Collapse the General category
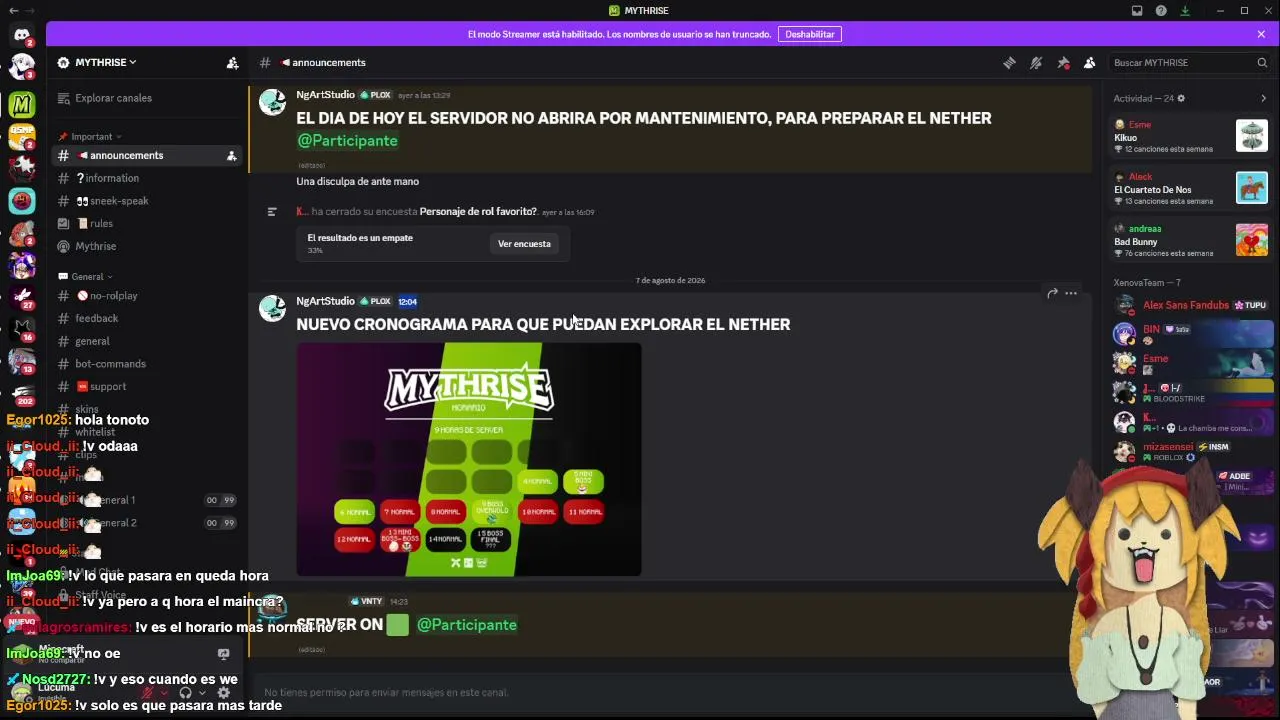This screenshot has width=1280, height=720. pos(86,277)
